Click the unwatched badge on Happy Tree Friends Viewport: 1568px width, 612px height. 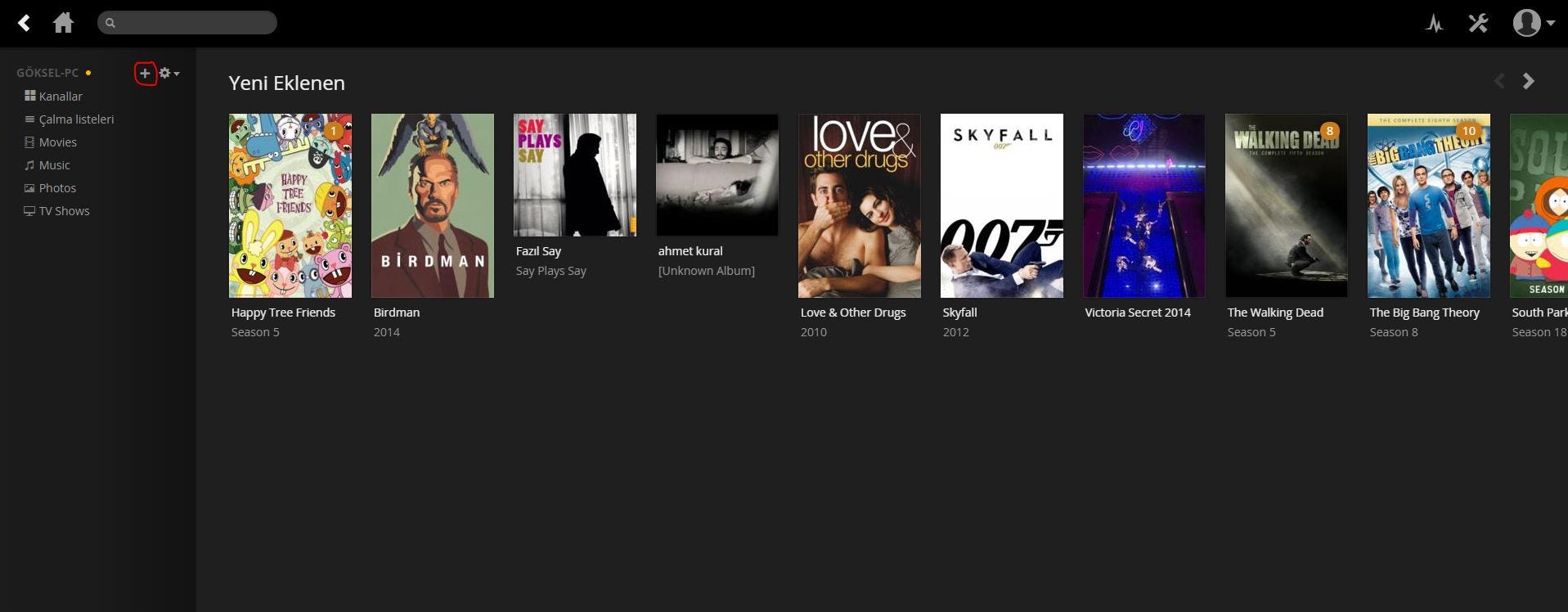(x=334, y=131)
